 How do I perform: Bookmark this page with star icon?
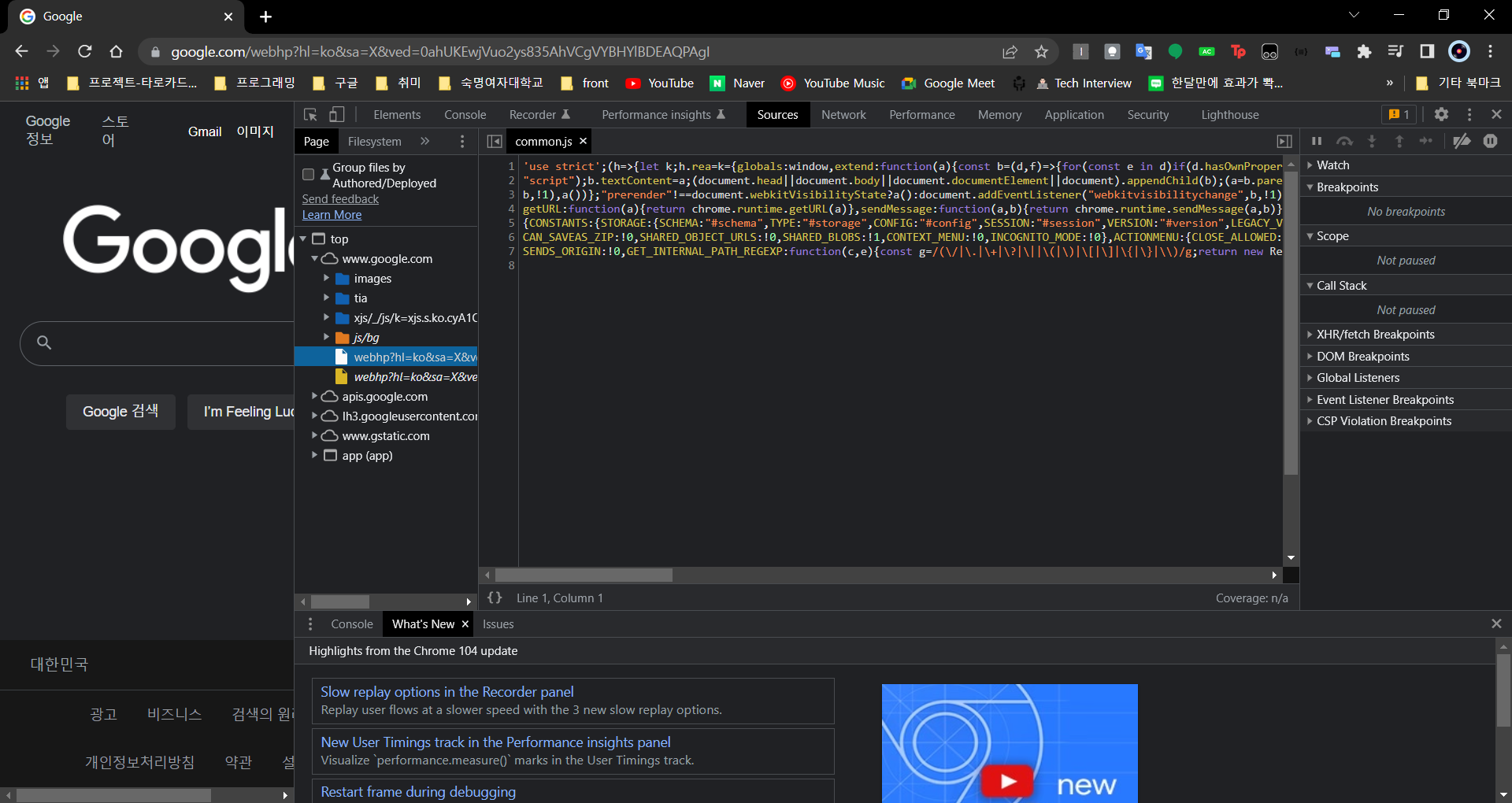click(1041, 52)
